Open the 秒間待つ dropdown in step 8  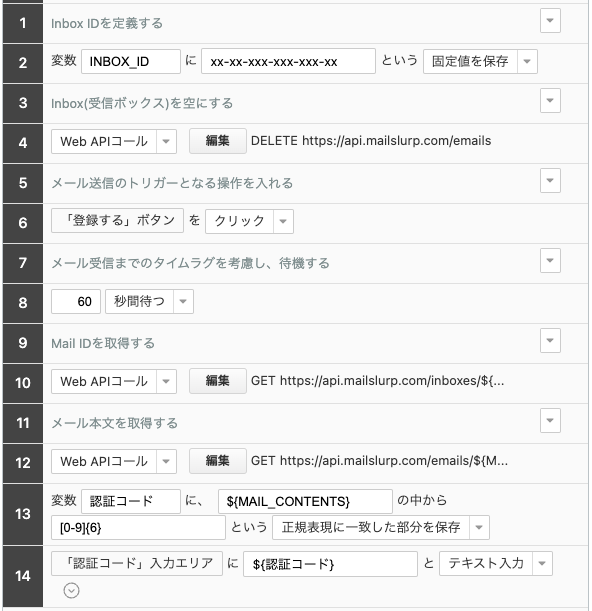pos(183,301)
